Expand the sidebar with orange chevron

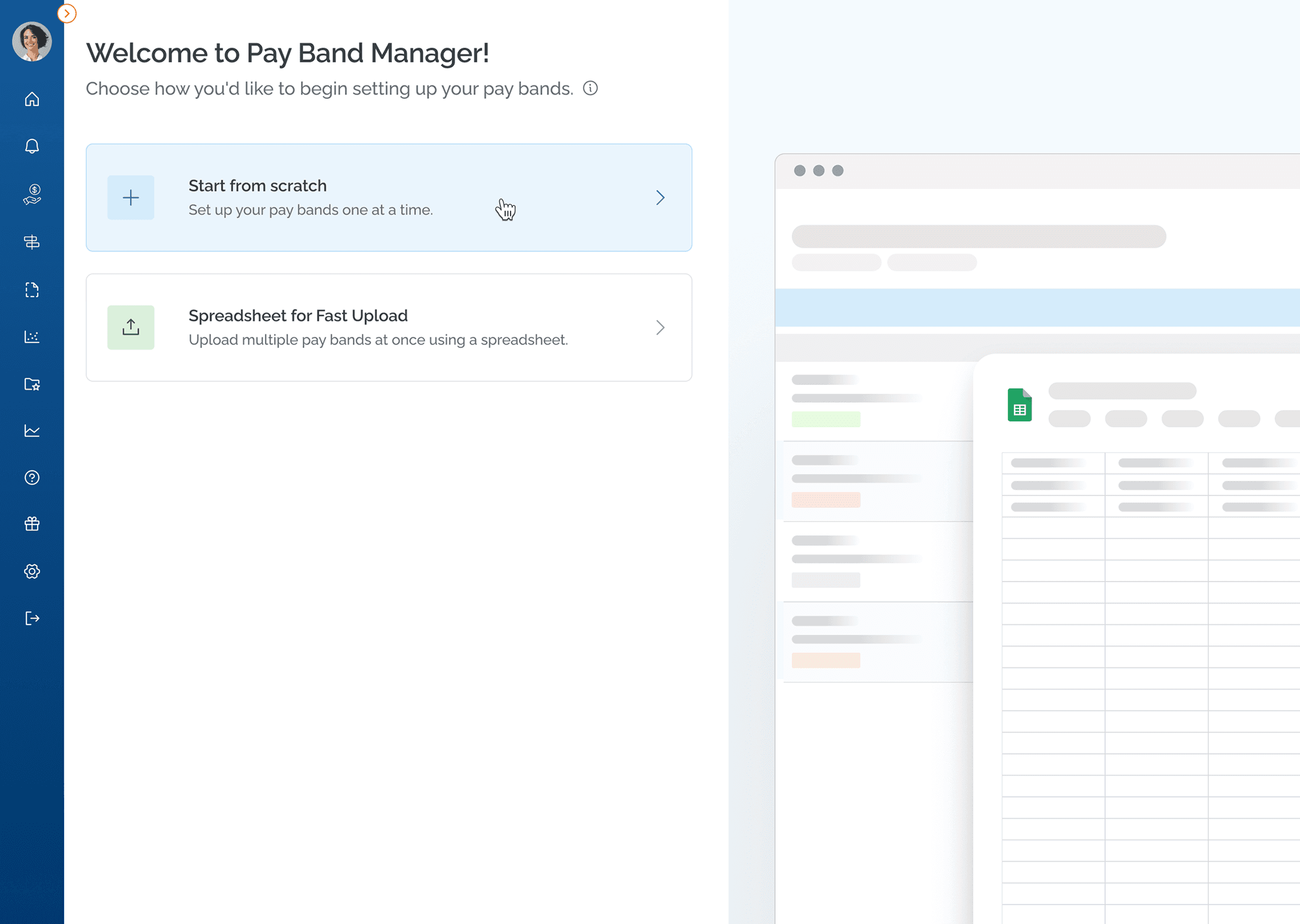coord(67,13)
